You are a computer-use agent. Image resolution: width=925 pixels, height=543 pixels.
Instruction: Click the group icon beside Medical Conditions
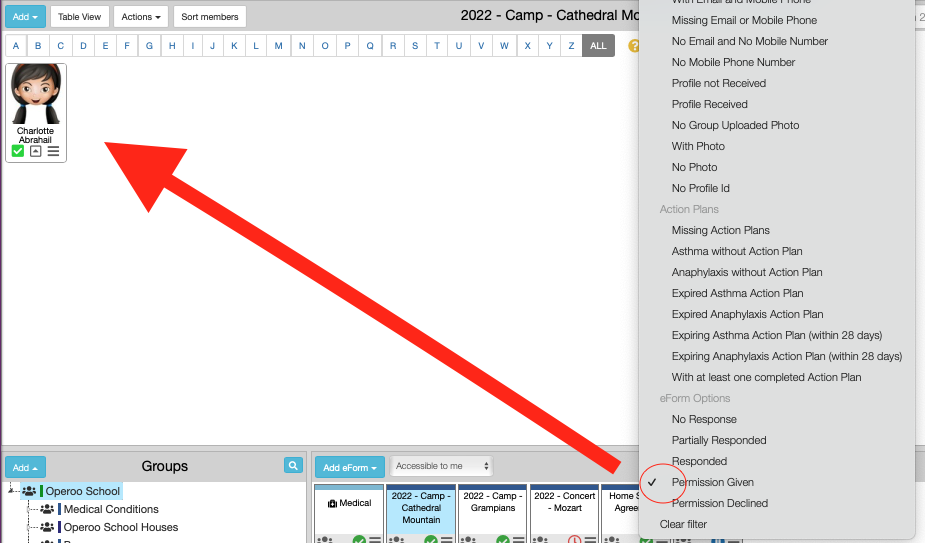coord(47,509)
